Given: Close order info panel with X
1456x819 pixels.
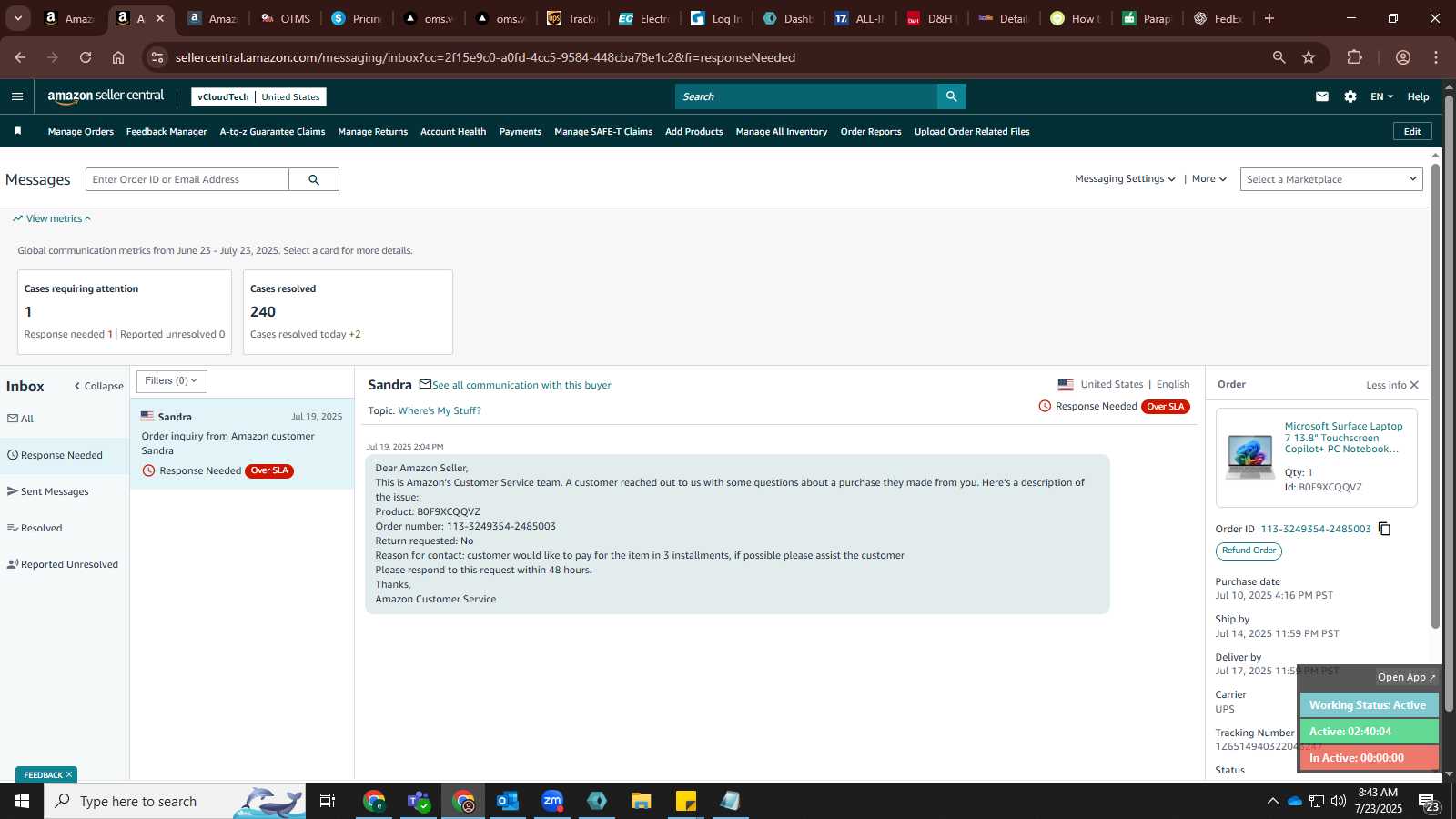Looking at the screenshot, I should click(1414, 385).
